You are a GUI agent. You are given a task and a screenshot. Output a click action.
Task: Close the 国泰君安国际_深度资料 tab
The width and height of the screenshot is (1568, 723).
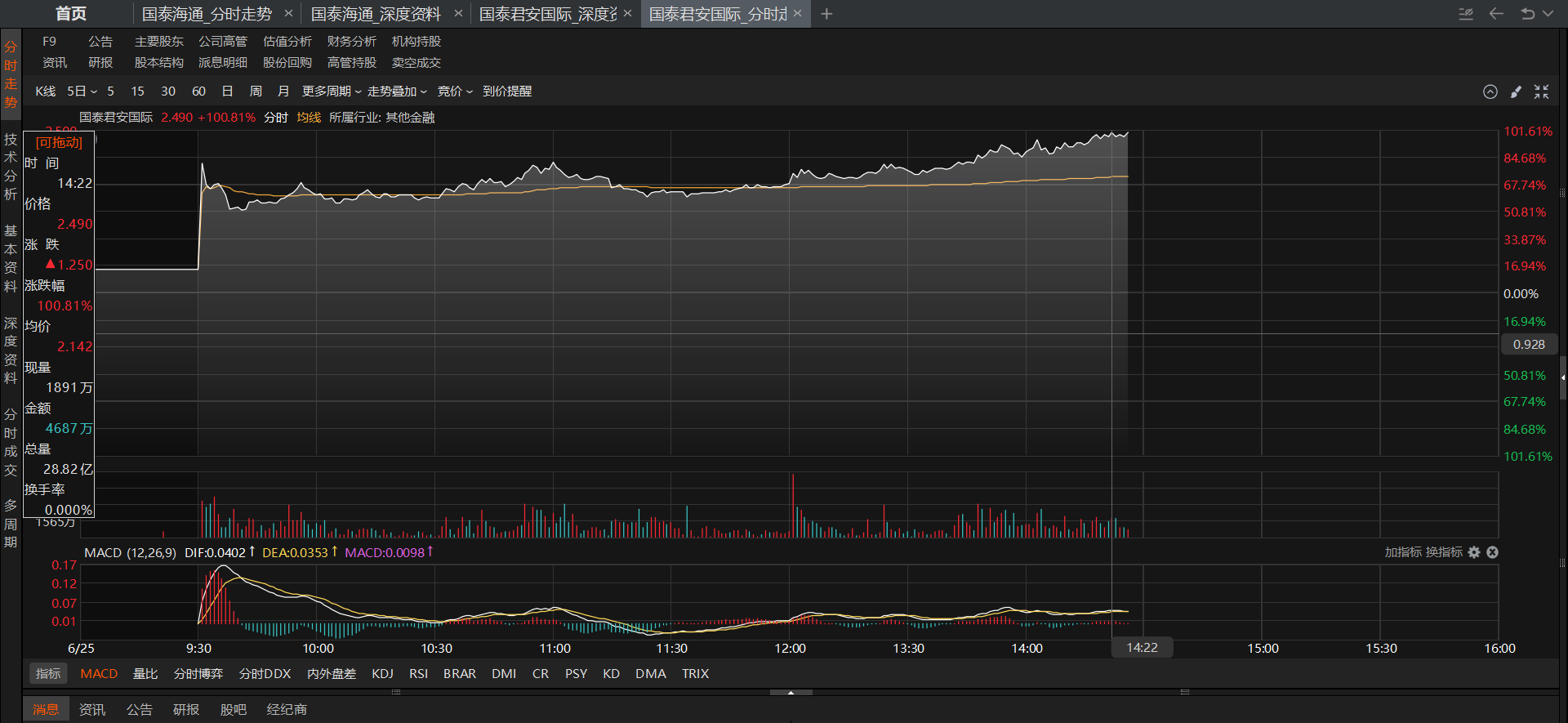coord(627,14)
